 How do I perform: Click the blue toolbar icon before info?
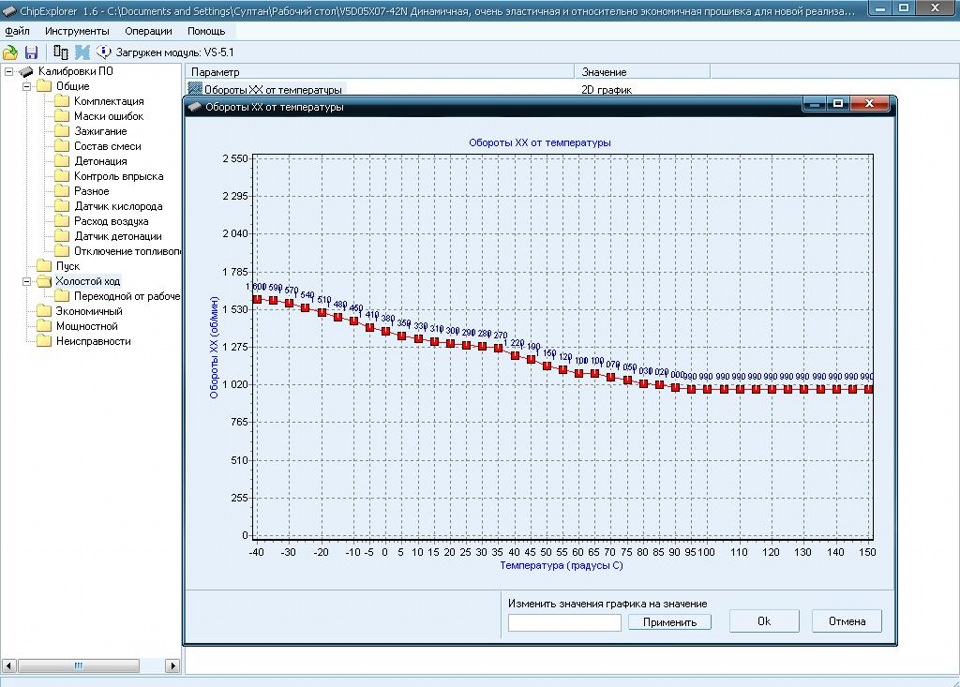[82, 51]
